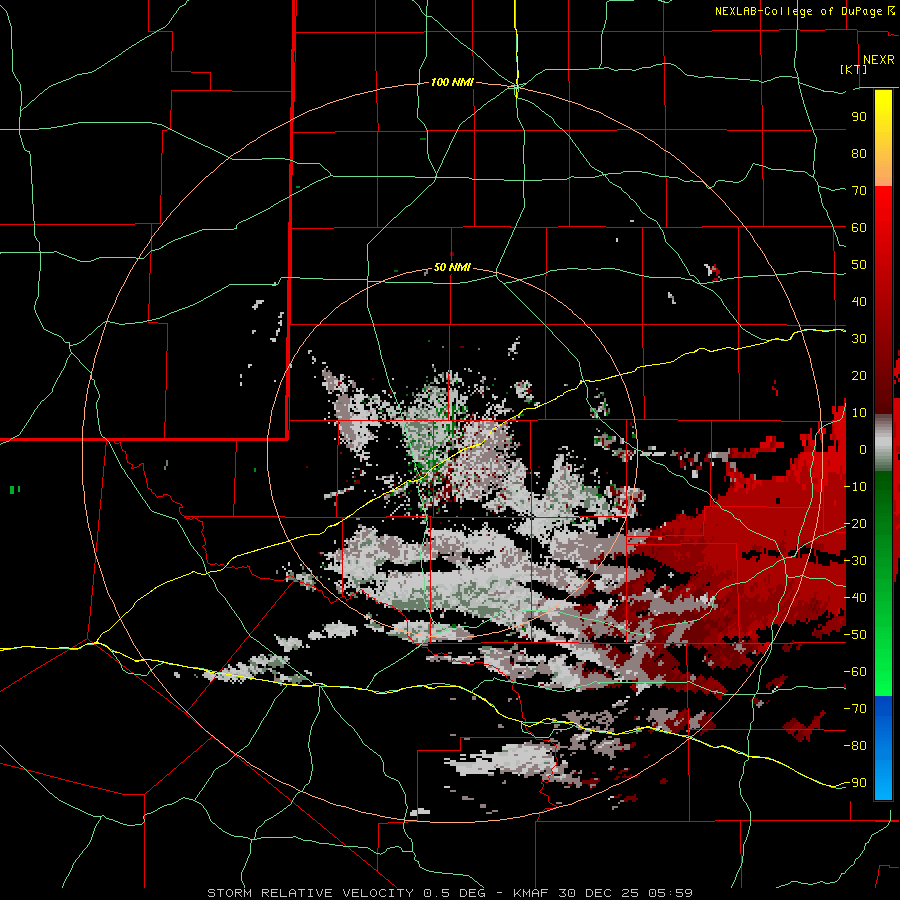Click the 20 value on velocity scale
This screenshot has width=900, height=900.
859,376
